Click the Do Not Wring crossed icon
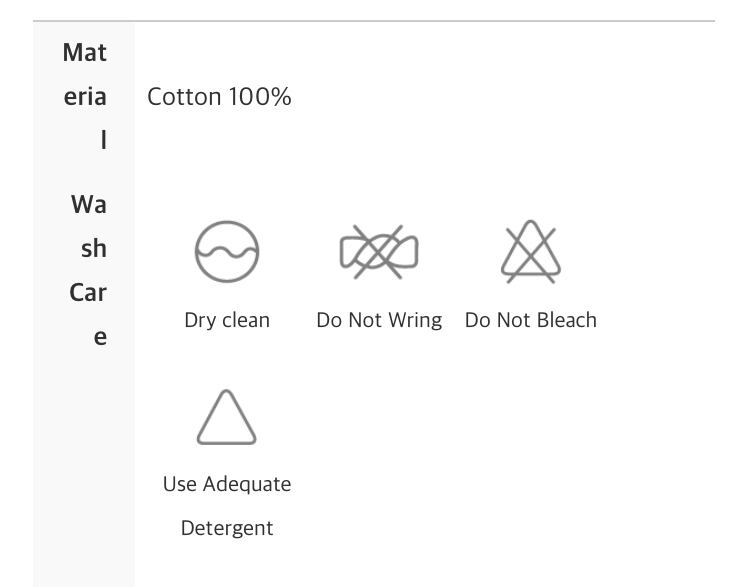Viewport: 750px width, 587px height. pyautogui.click(x=379, y=251)
